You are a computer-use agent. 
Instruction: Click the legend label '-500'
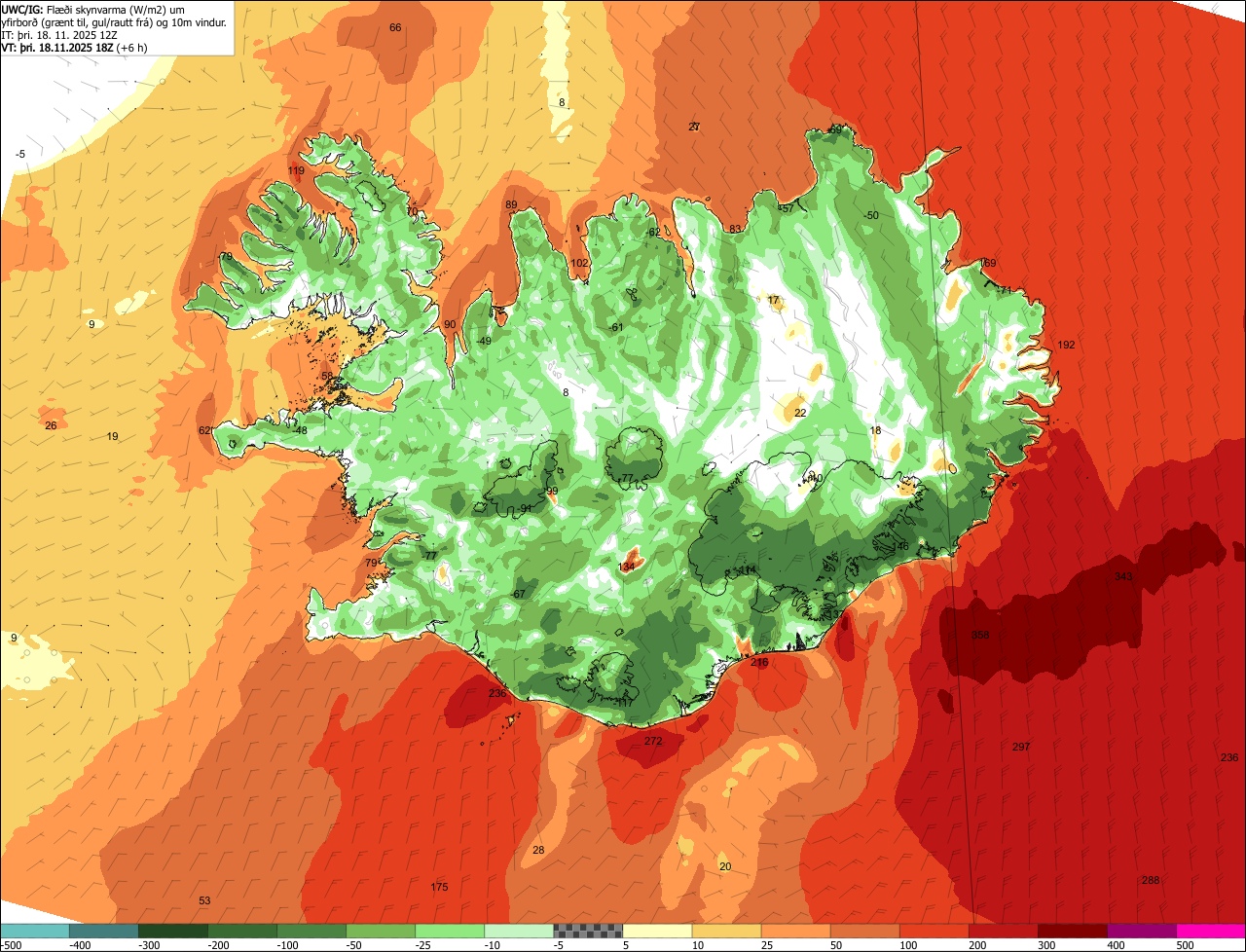pyautogui.click(x=13, y=945)
